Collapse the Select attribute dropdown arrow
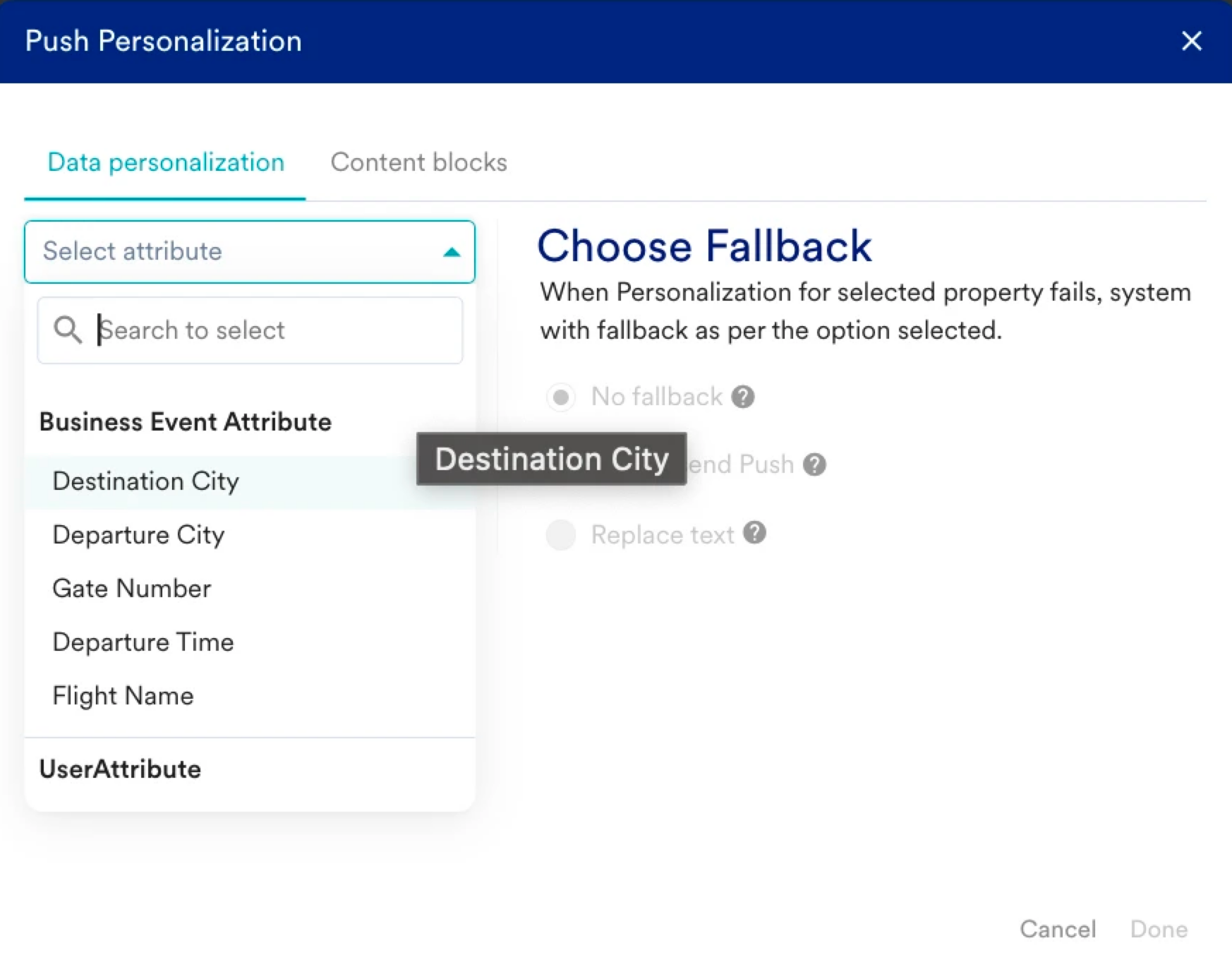This screenshot has height=967, width=1232. [x=452, y=252]
